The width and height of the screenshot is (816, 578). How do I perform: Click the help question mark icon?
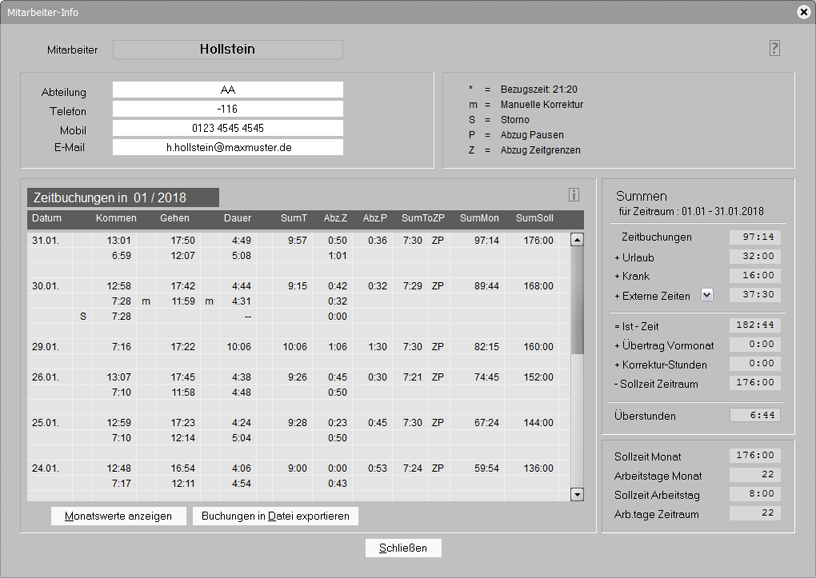774,48
